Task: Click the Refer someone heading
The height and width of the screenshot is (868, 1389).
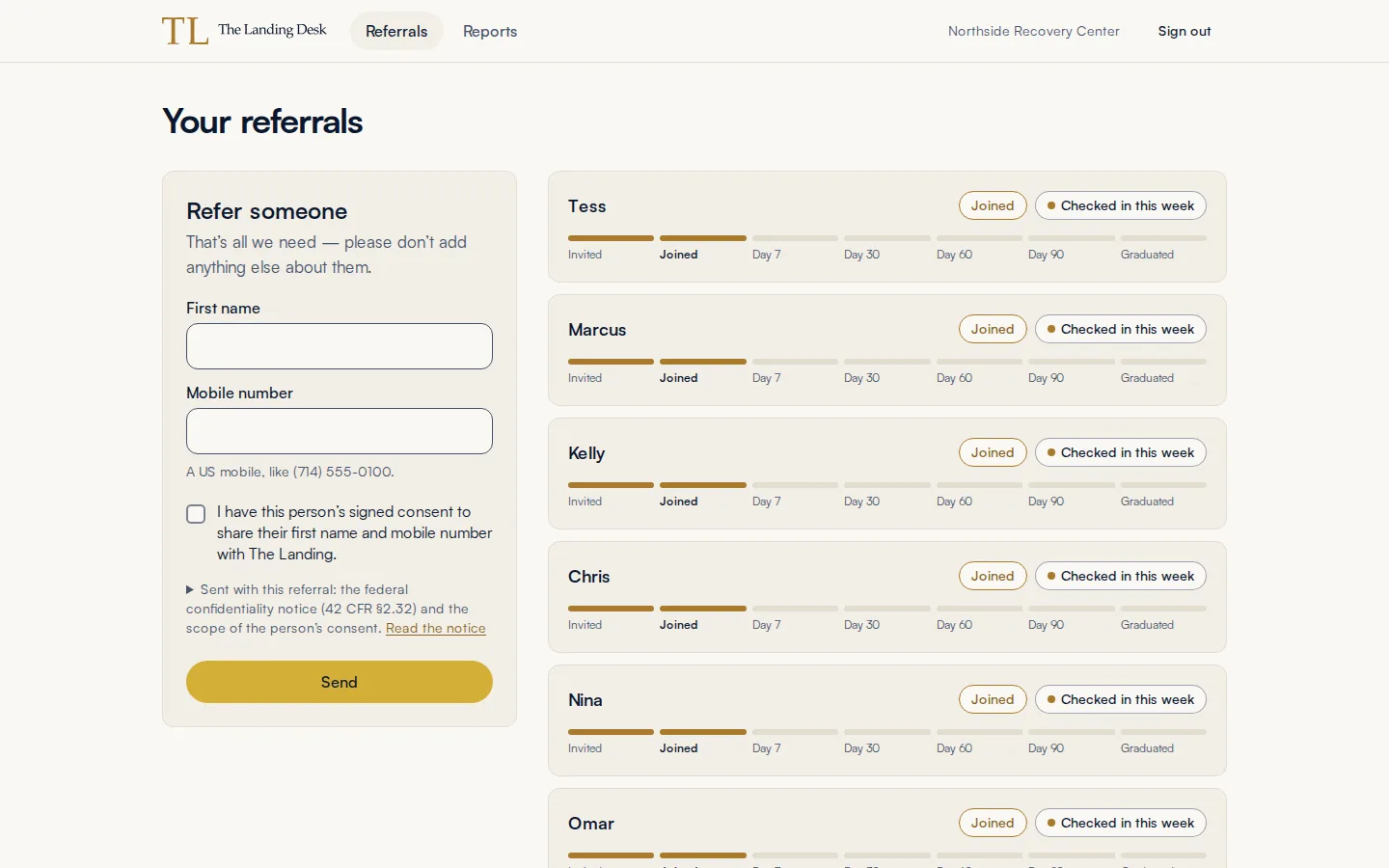Action: [267, 211]
